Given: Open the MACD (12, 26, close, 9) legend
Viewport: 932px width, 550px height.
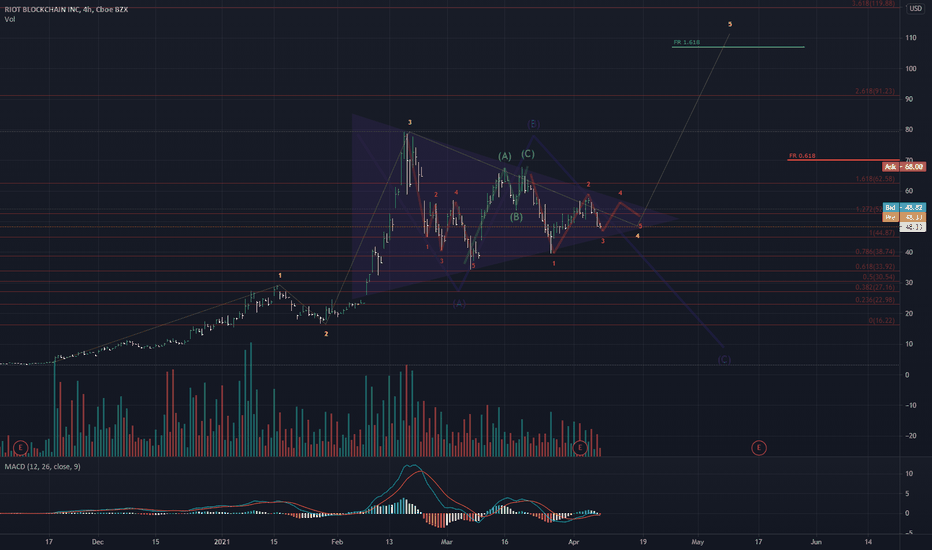Looking at the screenshot, I should (x=42, y=467).
